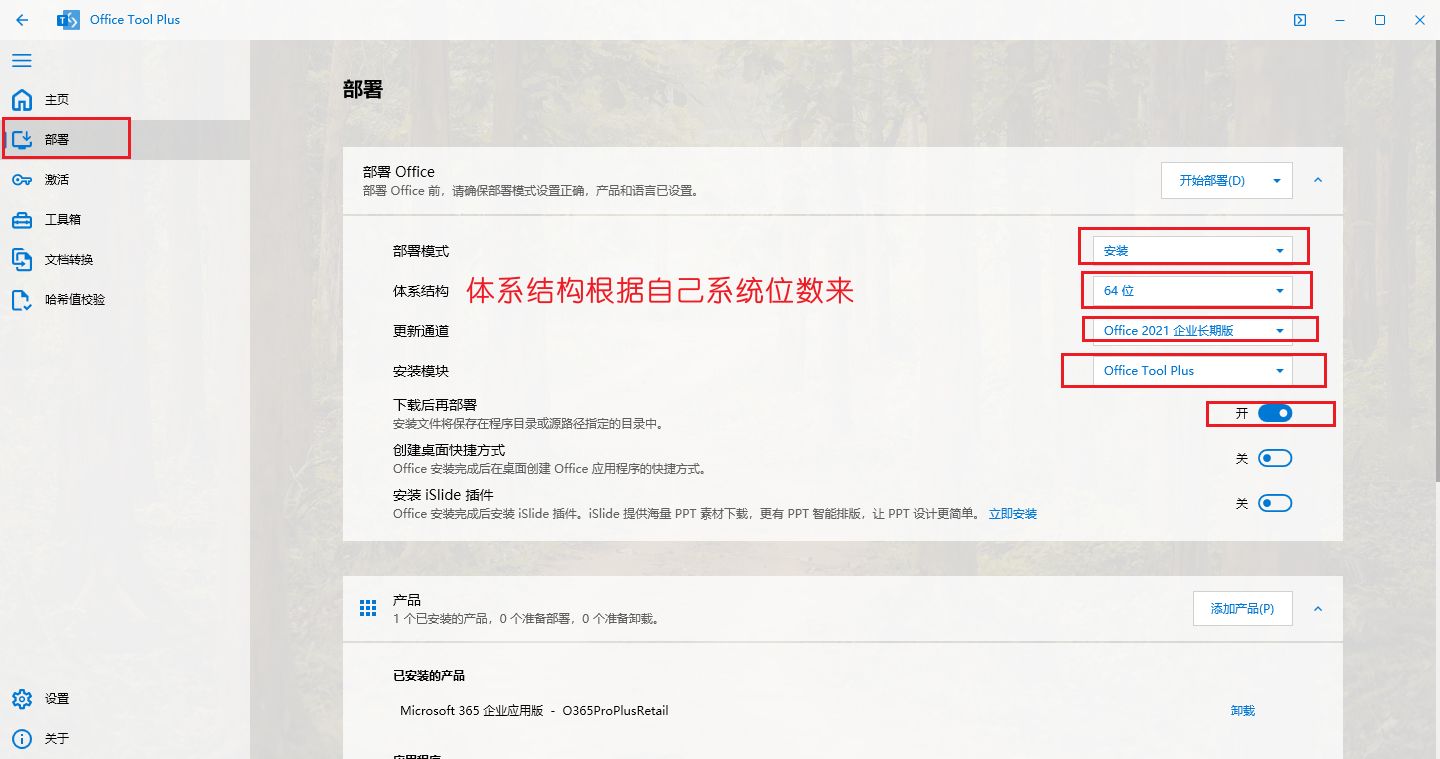This screenshot has height=759, width=1440.
Task: Click the back arrow in title bar
Action: (x=22, y=20)
